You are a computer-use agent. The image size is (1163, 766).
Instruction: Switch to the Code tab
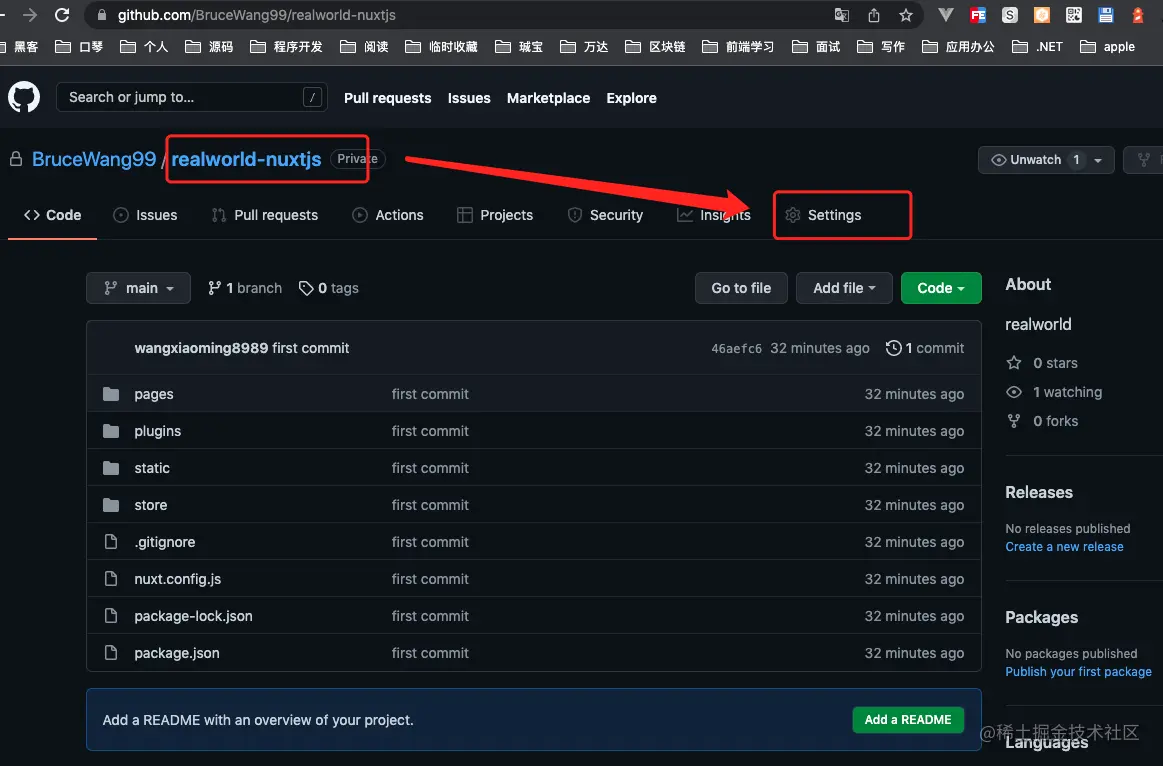coord(53,215)
